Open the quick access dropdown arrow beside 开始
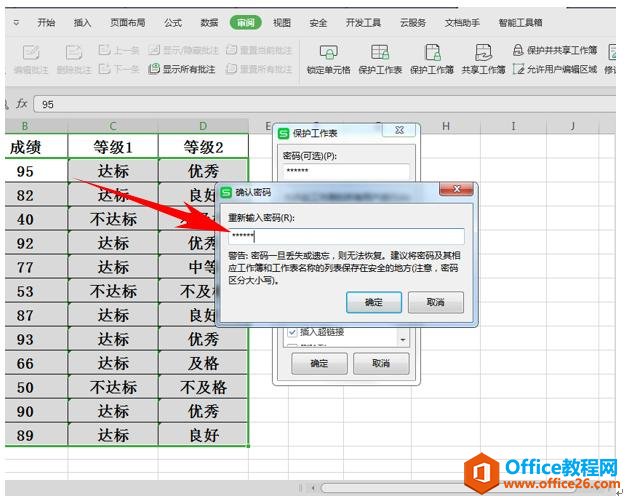 (x=16, y=23)
